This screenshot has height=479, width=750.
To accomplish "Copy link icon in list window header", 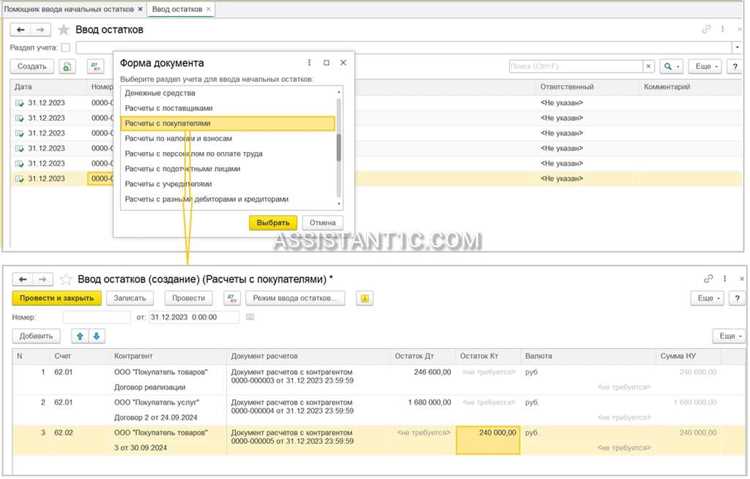I will (706, 30).
